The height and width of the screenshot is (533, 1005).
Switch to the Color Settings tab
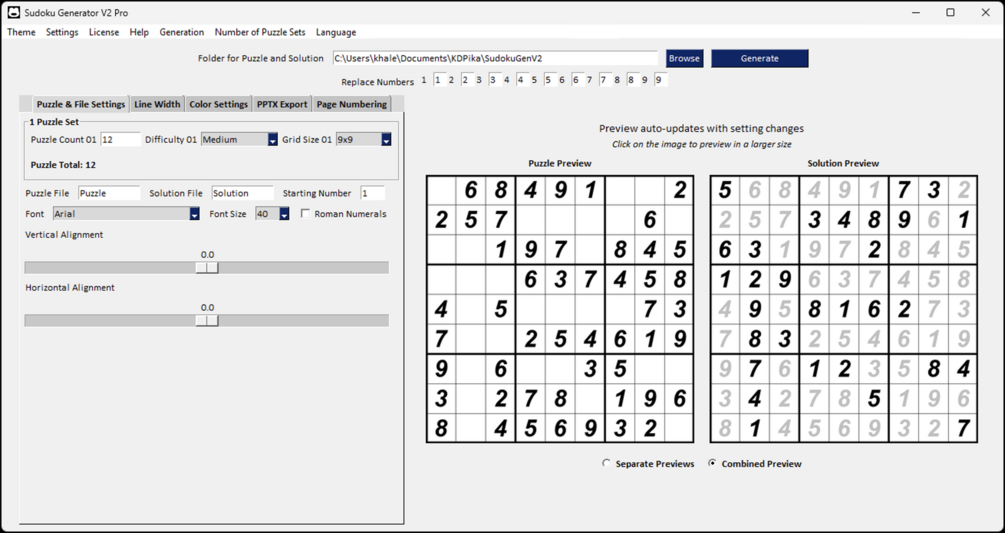pyautogui.click(x=219, y=104)
